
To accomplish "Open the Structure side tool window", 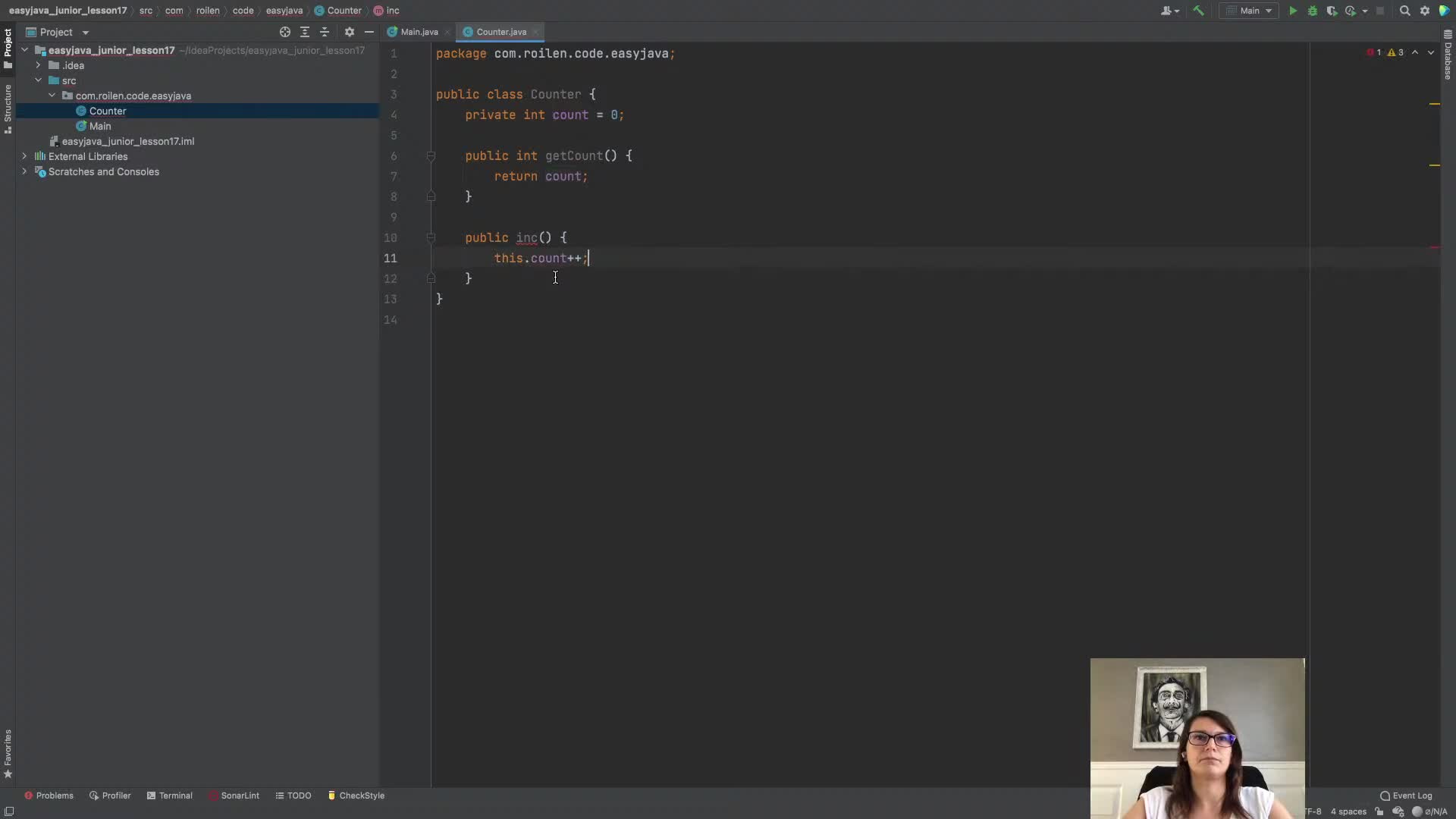I will click(8, 108).
